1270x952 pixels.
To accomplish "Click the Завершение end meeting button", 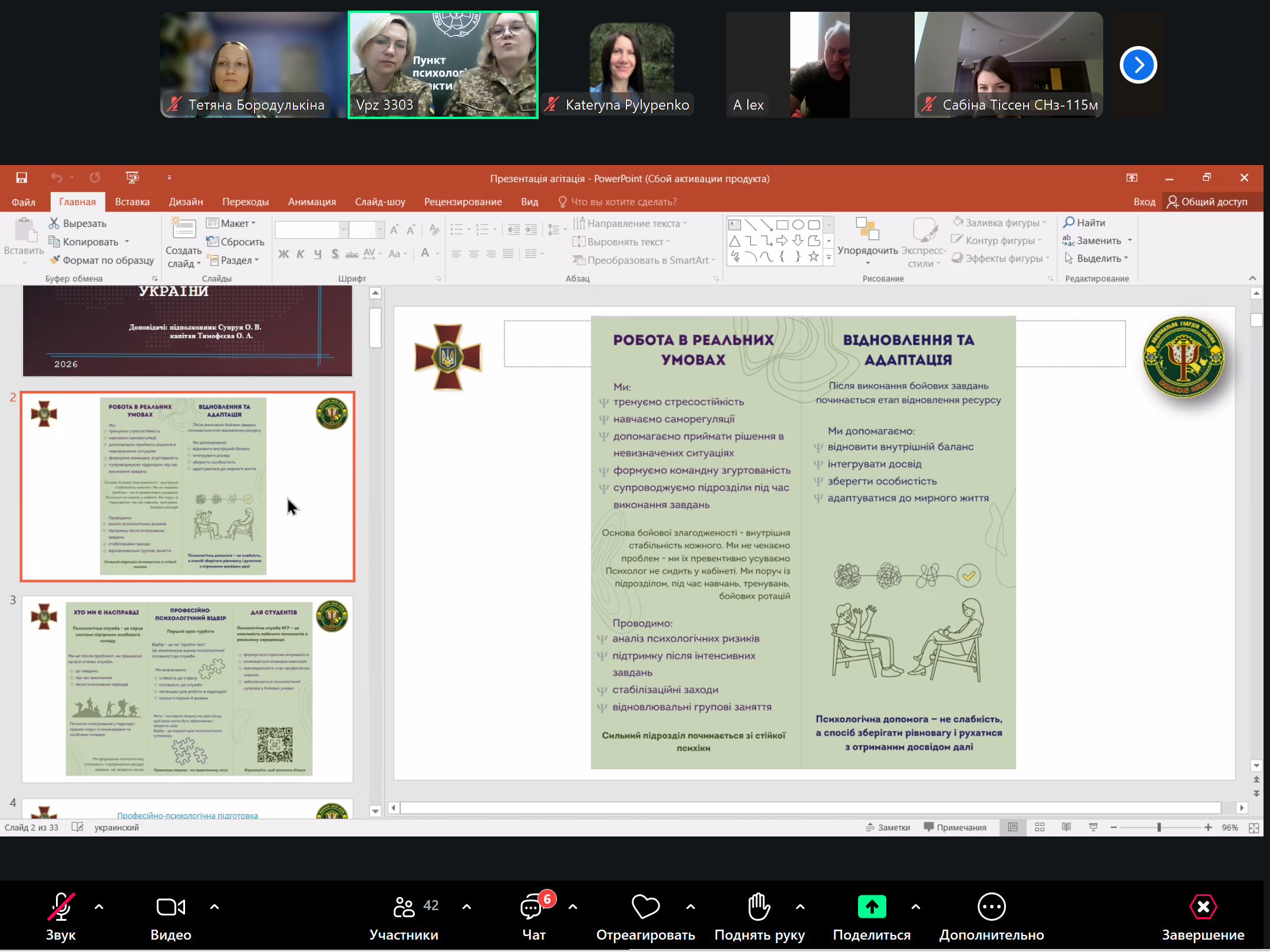I will tap(1203, 908).
